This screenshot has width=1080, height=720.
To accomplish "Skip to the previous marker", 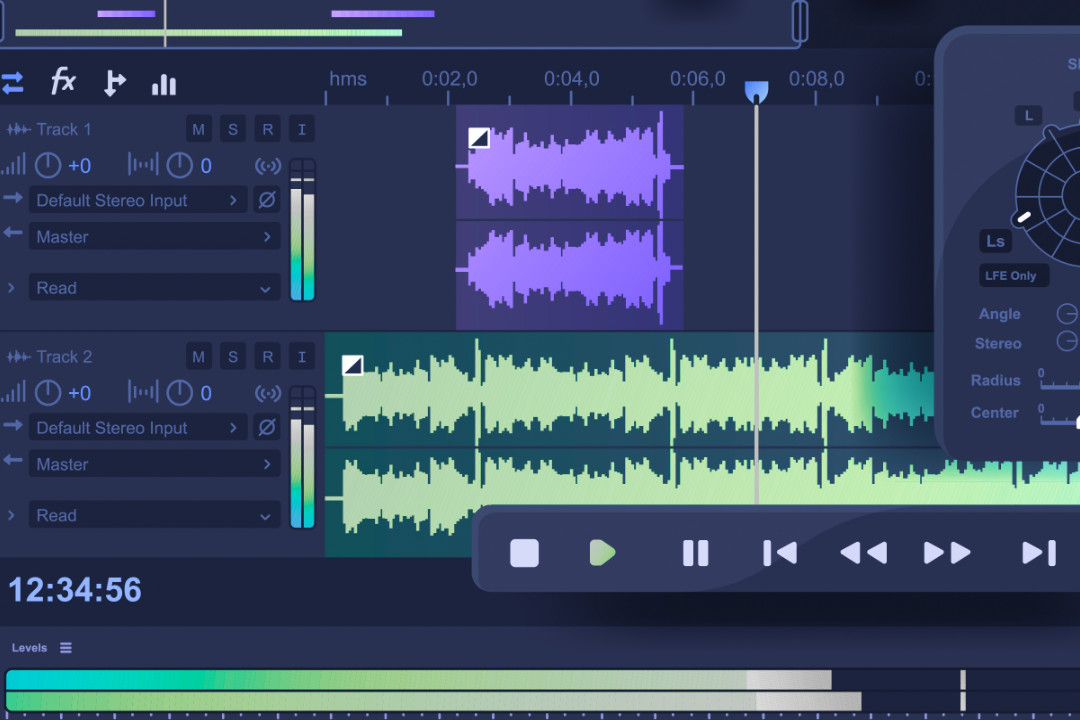I will click(779, 553).
